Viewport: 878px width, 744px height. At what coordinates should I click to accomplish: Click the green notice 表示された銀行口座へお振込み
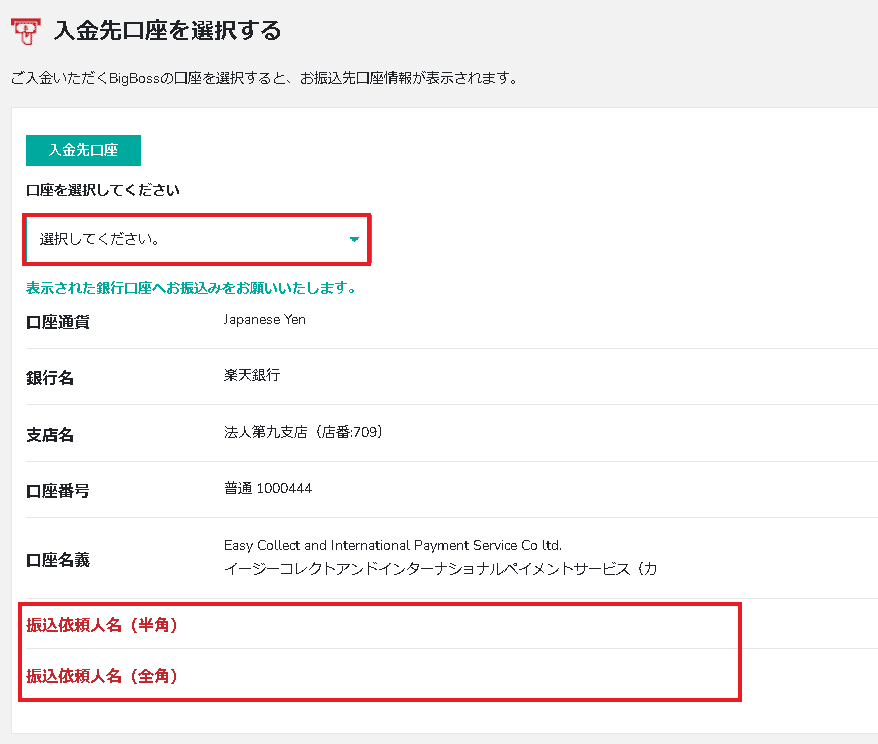coord(191,288)
